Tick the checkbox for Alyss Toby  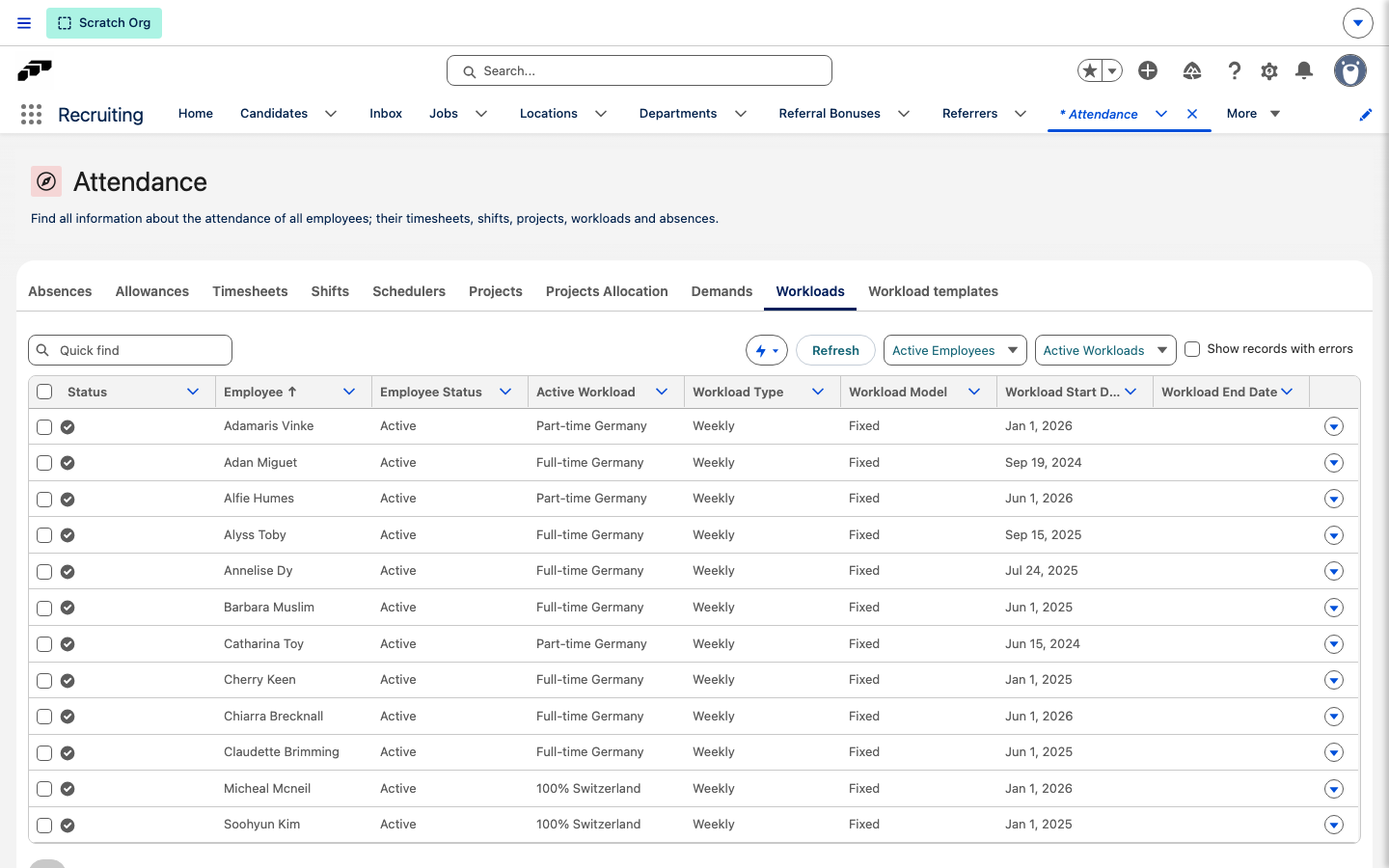point(44,535)
